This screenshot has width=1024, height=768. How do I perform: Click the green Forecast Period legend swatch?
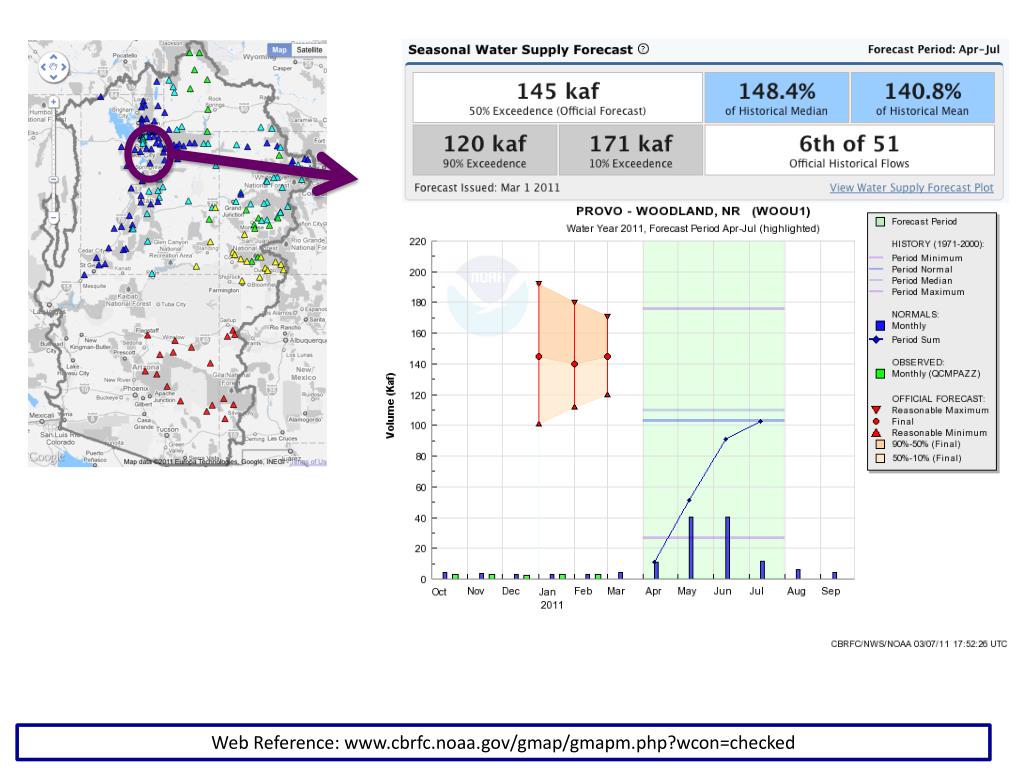point(880,221)
